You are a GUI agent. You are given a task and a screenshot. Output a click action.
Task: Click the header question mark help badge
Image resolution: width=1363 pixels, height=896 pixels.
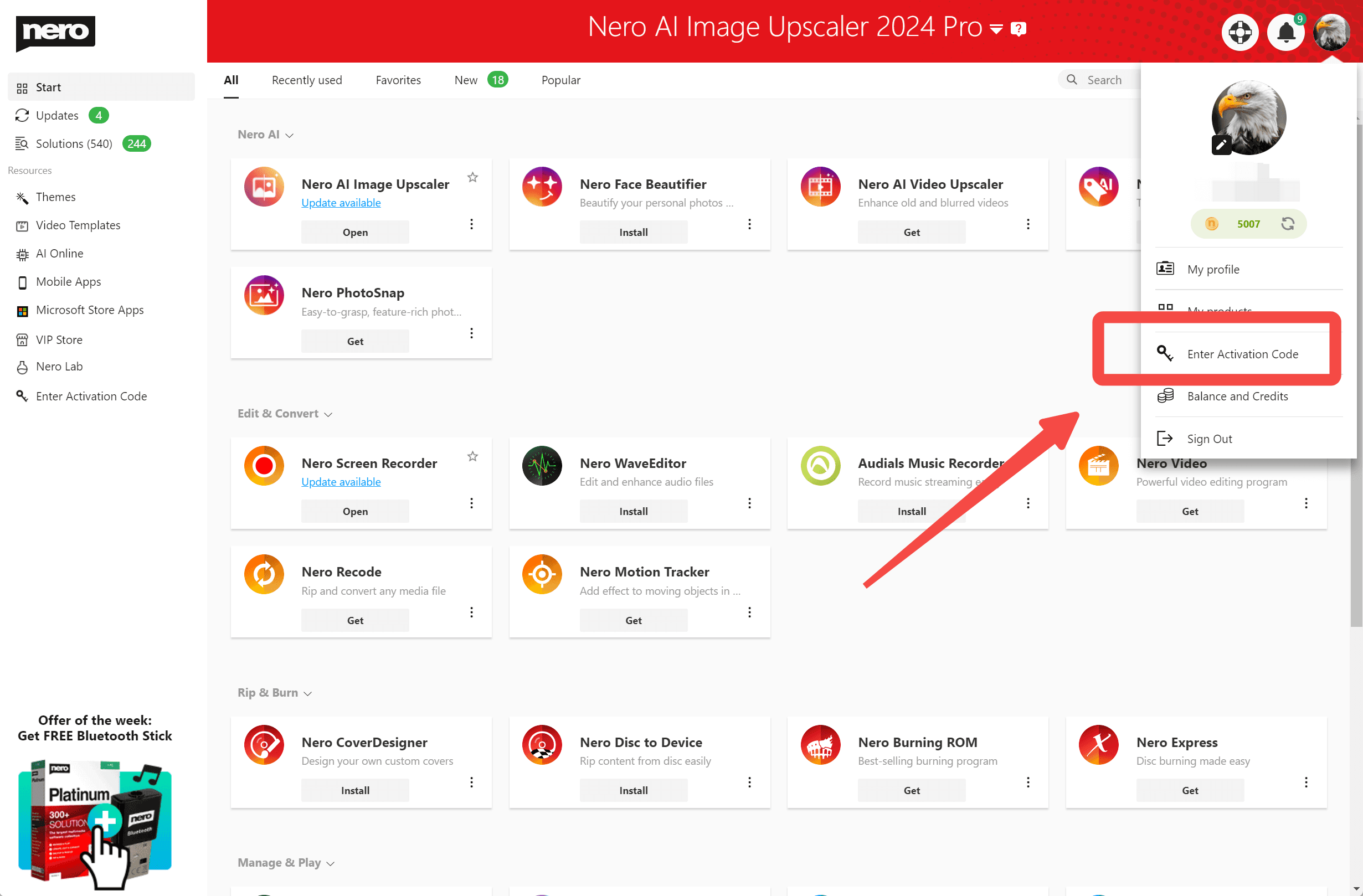1019,28
